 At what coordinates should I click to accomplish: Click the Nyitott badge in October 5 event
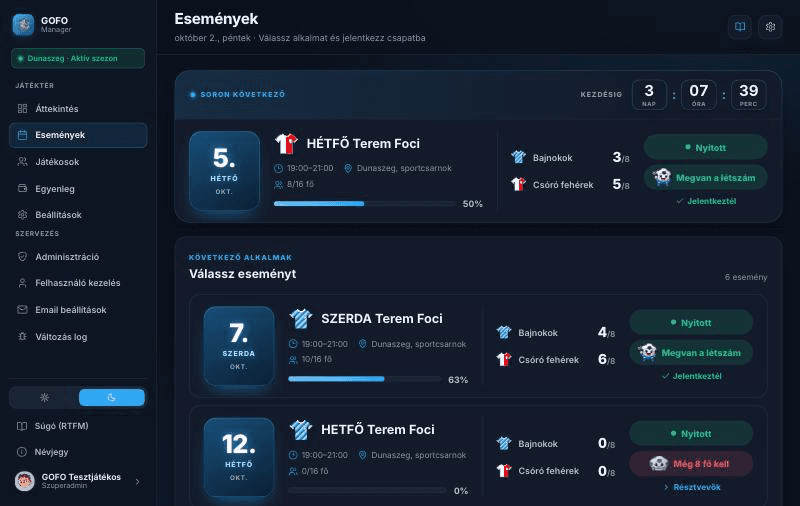coord(706,147)
